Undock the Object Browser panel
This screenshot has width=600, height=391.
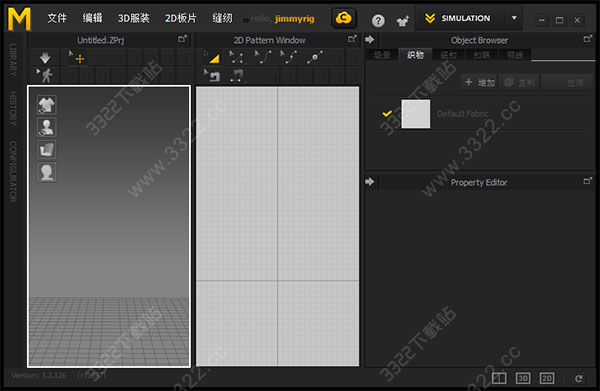point(588,39)
